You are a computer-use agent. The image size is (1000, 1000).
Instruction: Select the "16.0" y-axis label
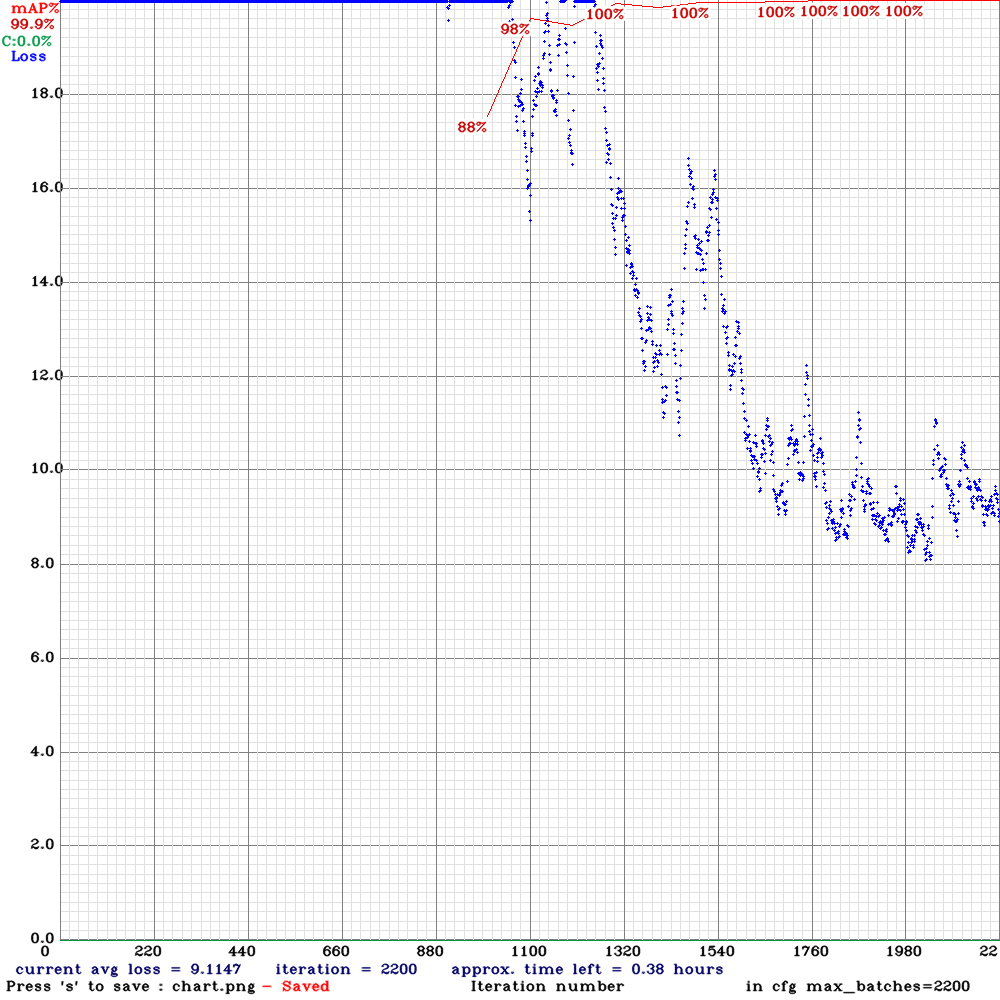pyautogui.click(x=47, y=188)
